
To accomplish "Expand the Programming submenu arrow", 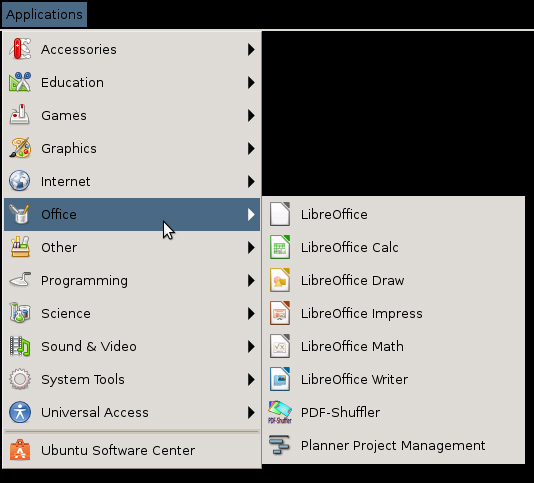I will 251,280.
